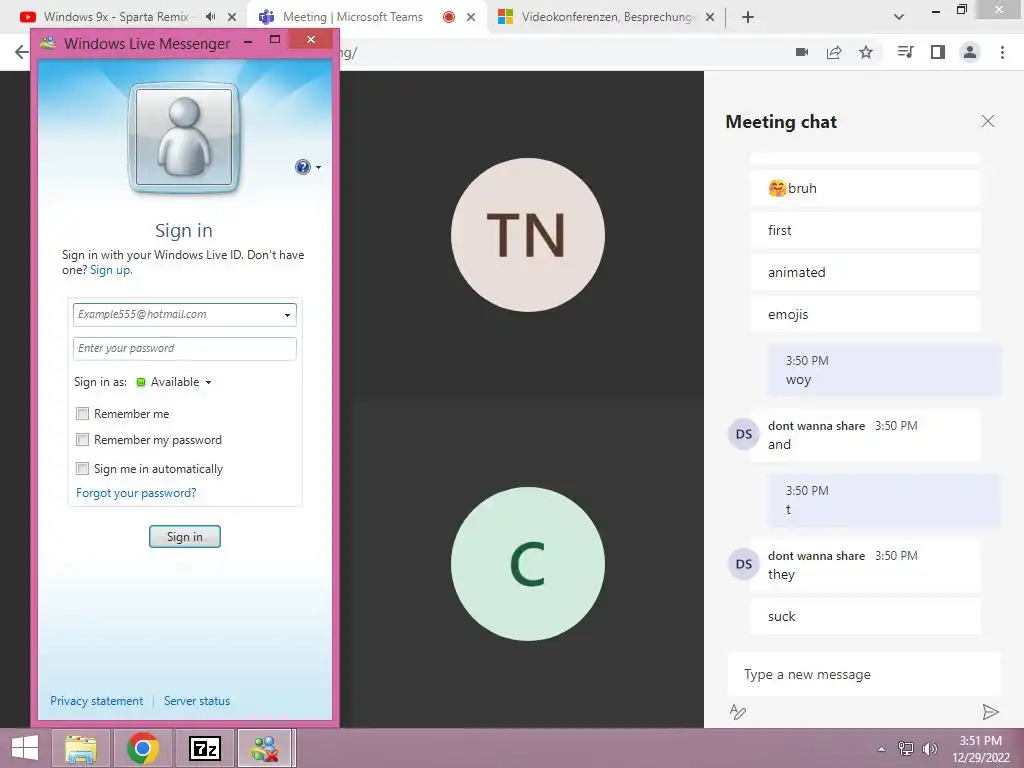Image resolution: width=1024 pixels, height=768 pixels.
Task: Click the volume tray icon
Action: click(x=929, y=748)
